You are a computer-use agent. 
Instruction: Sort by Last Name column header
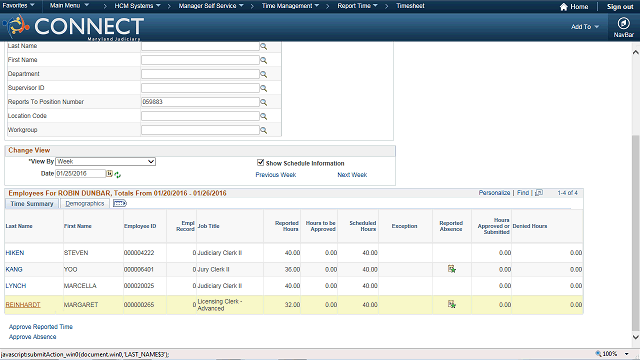pyautogui.click(x=19, y=226)
